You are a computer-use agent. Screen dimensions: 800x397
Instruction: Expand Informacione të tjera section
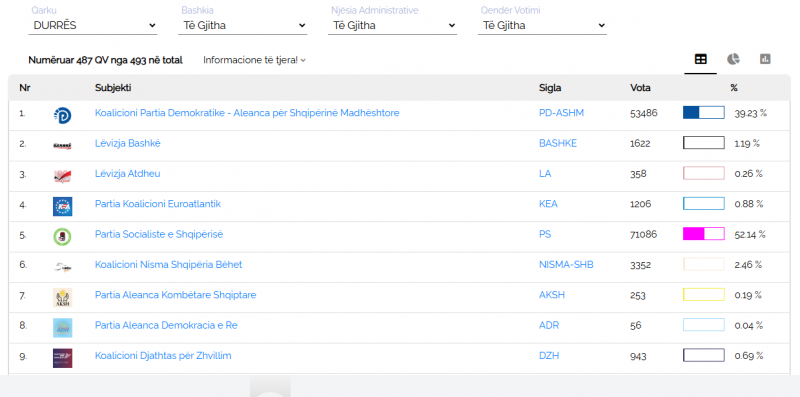[x=254, y=60]
